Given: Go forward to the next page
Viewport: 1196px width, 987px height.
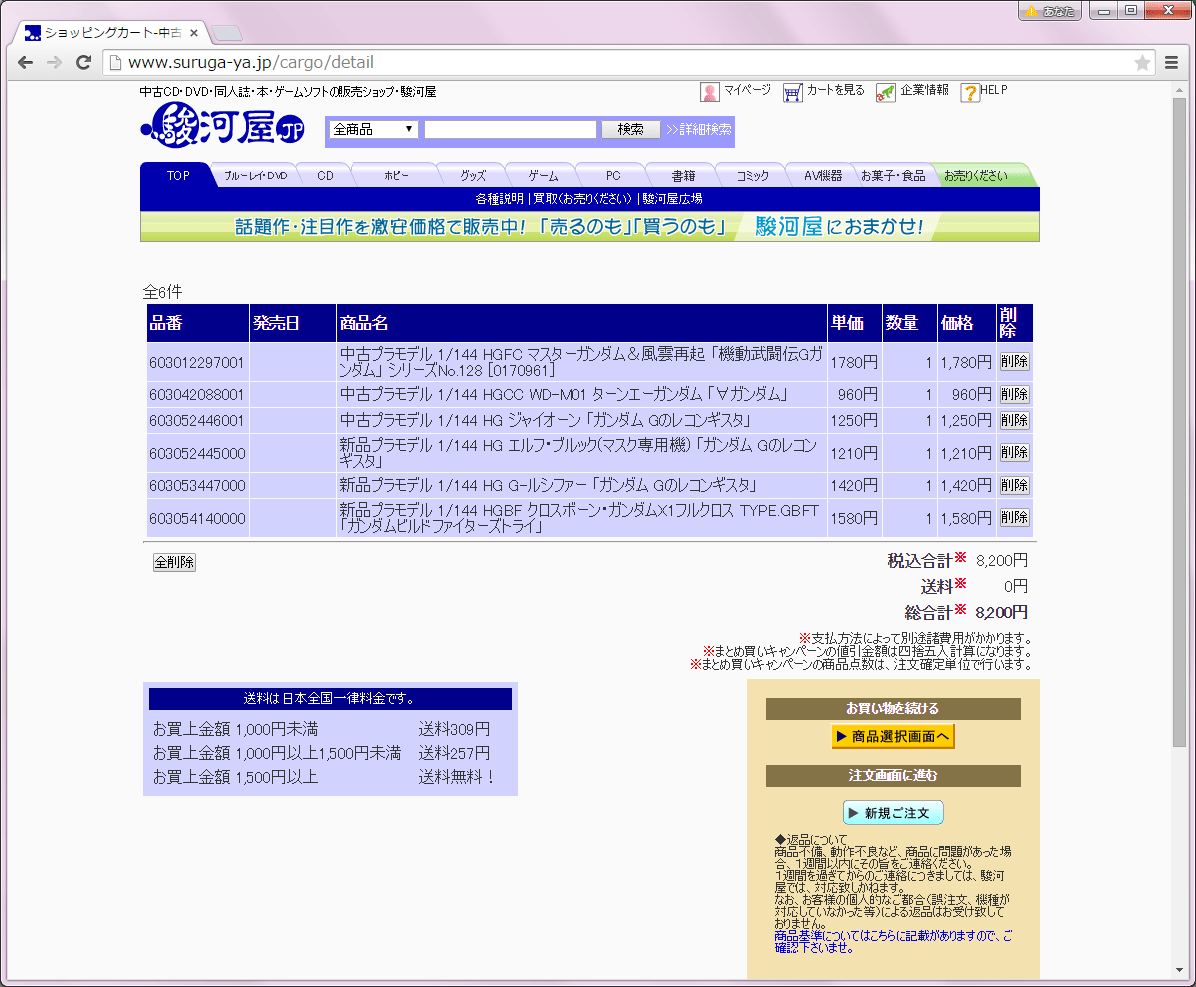Looking at the screenshot, I should (x=54, y=63).
